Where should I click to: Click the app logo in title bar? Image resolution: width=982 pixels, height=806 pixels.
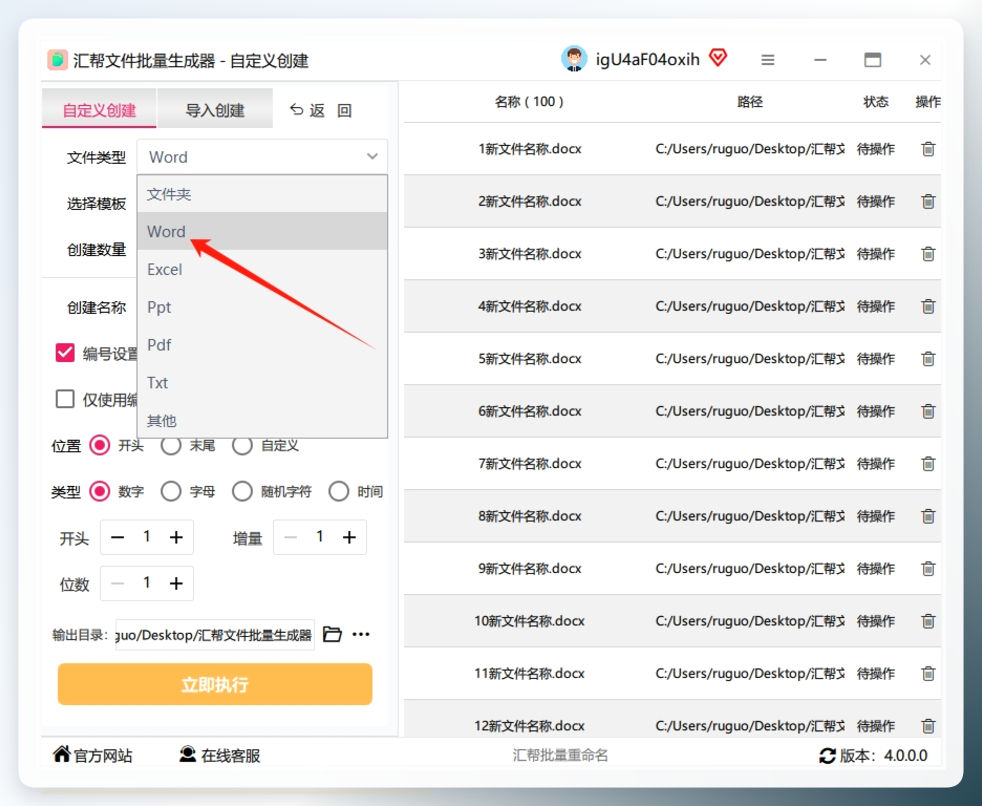[57, 60]
